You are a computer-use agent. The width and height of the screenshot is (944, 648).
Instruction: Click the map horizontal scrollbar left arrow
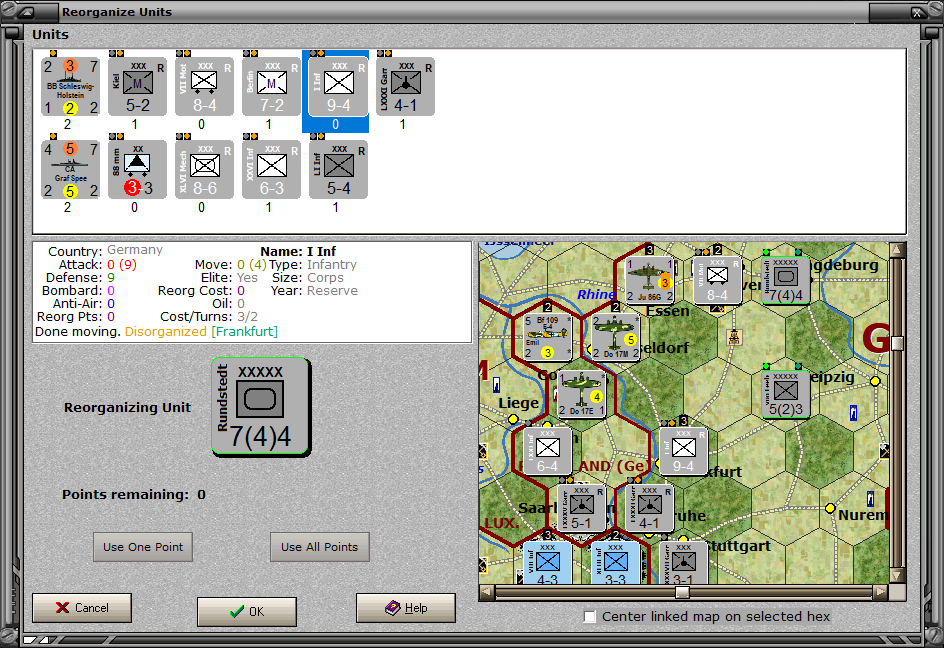point(486,593)
